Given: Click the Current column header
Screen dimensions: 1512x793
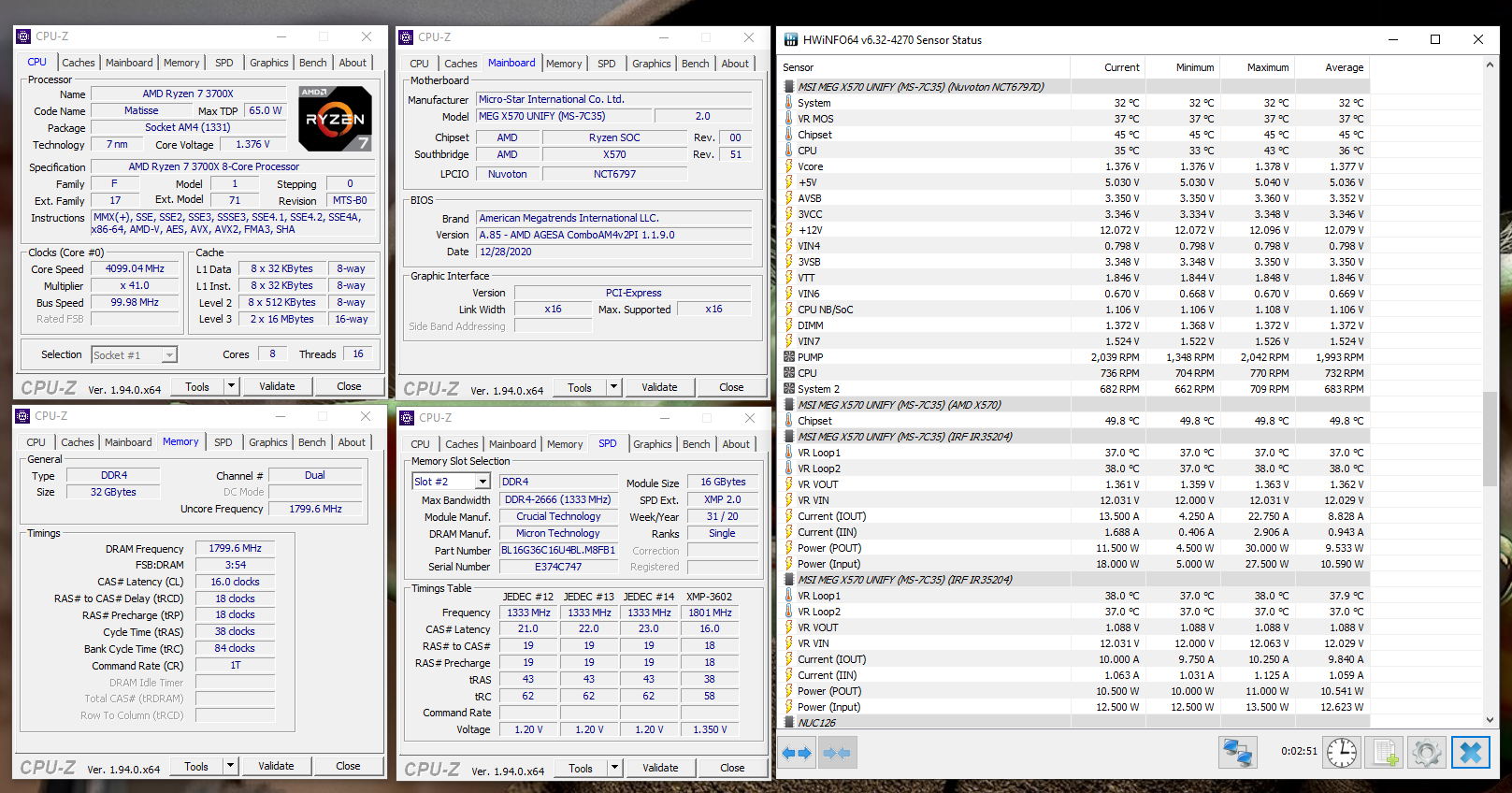Looking at the screenshot, I should (x=1121, y=67).
